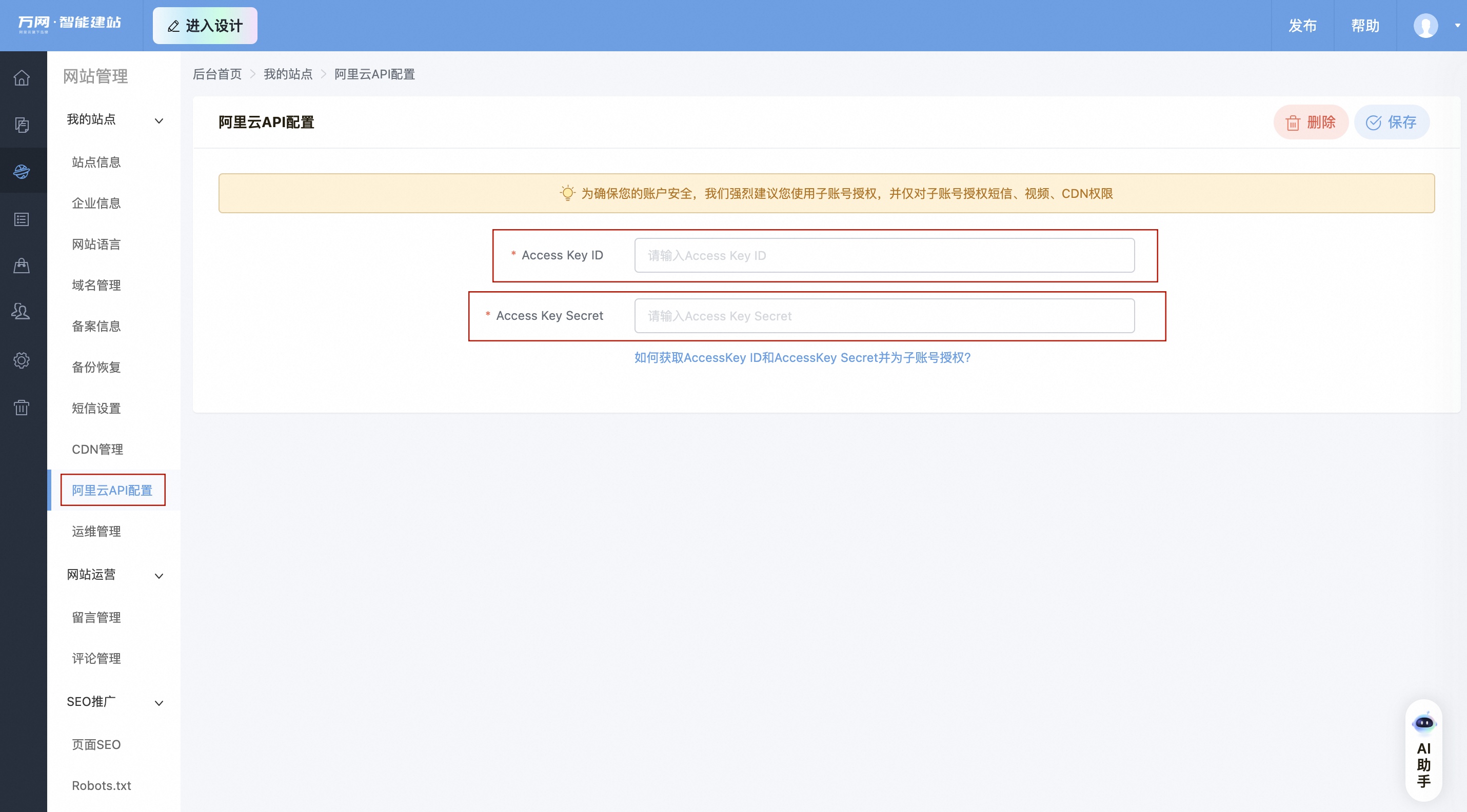The width and height of the screenshot is (1467, 812).
Task: Expand the account dropdown arrow
Action: (1457, 26)
